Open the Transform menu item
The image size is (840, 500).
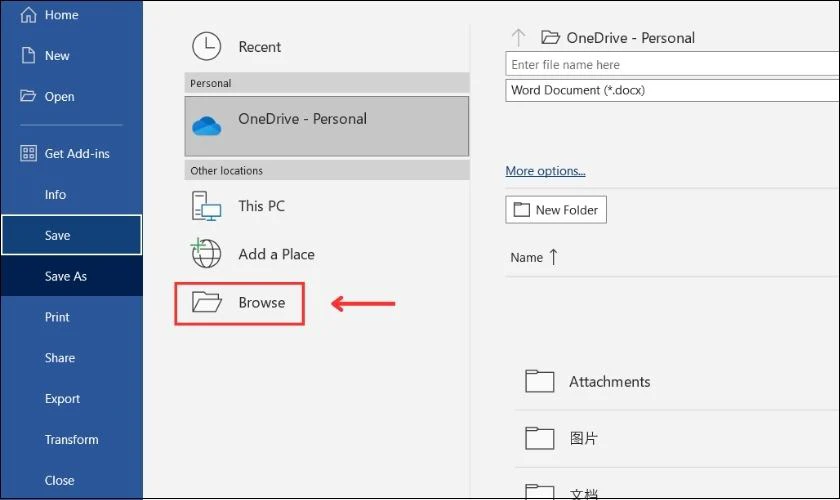(x=72, y=439)
